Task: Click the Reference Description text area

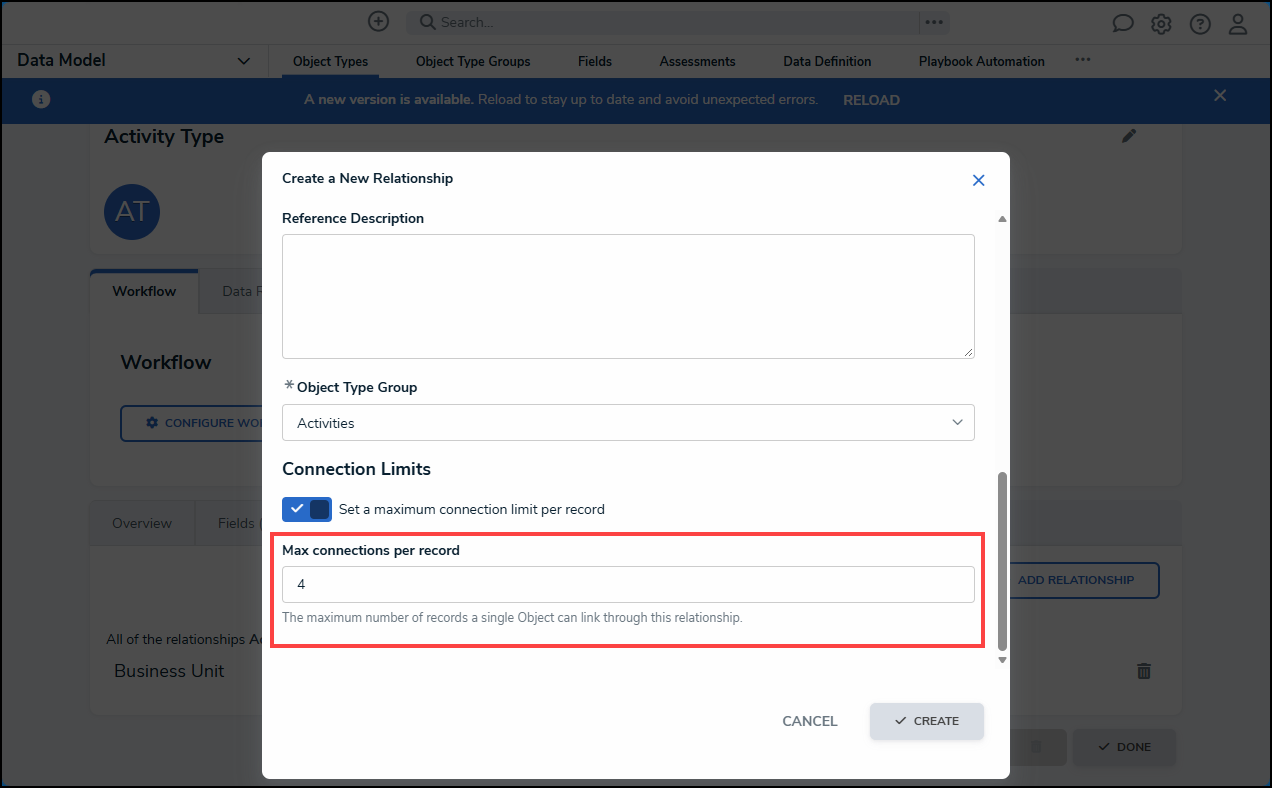Action: pyautogui.click(x=628, y=296)
